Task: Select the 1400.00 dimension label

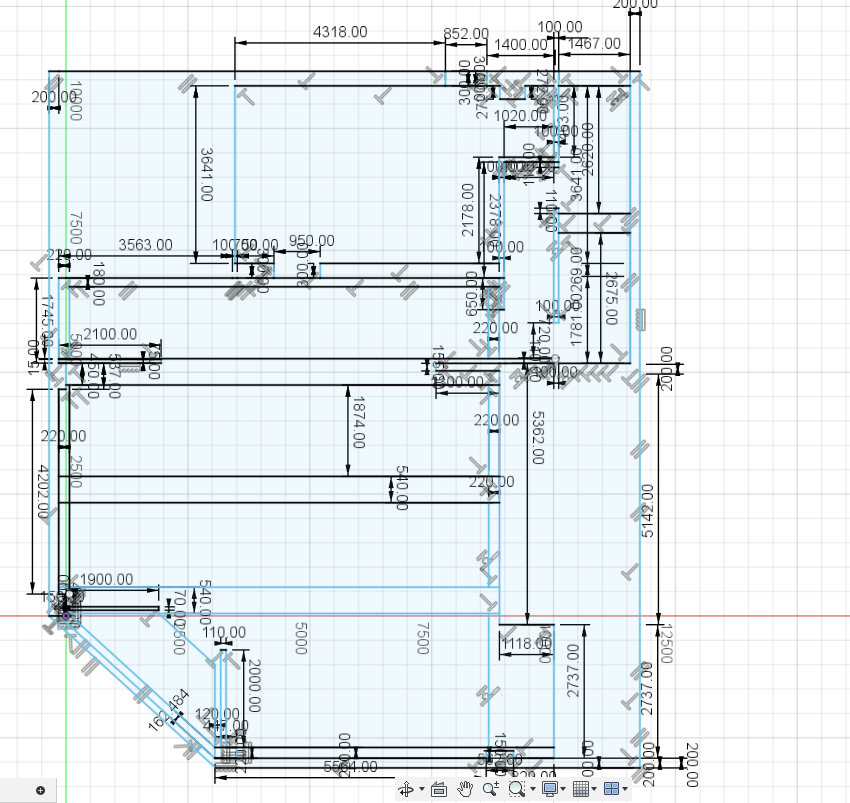Action: (520, 44)
